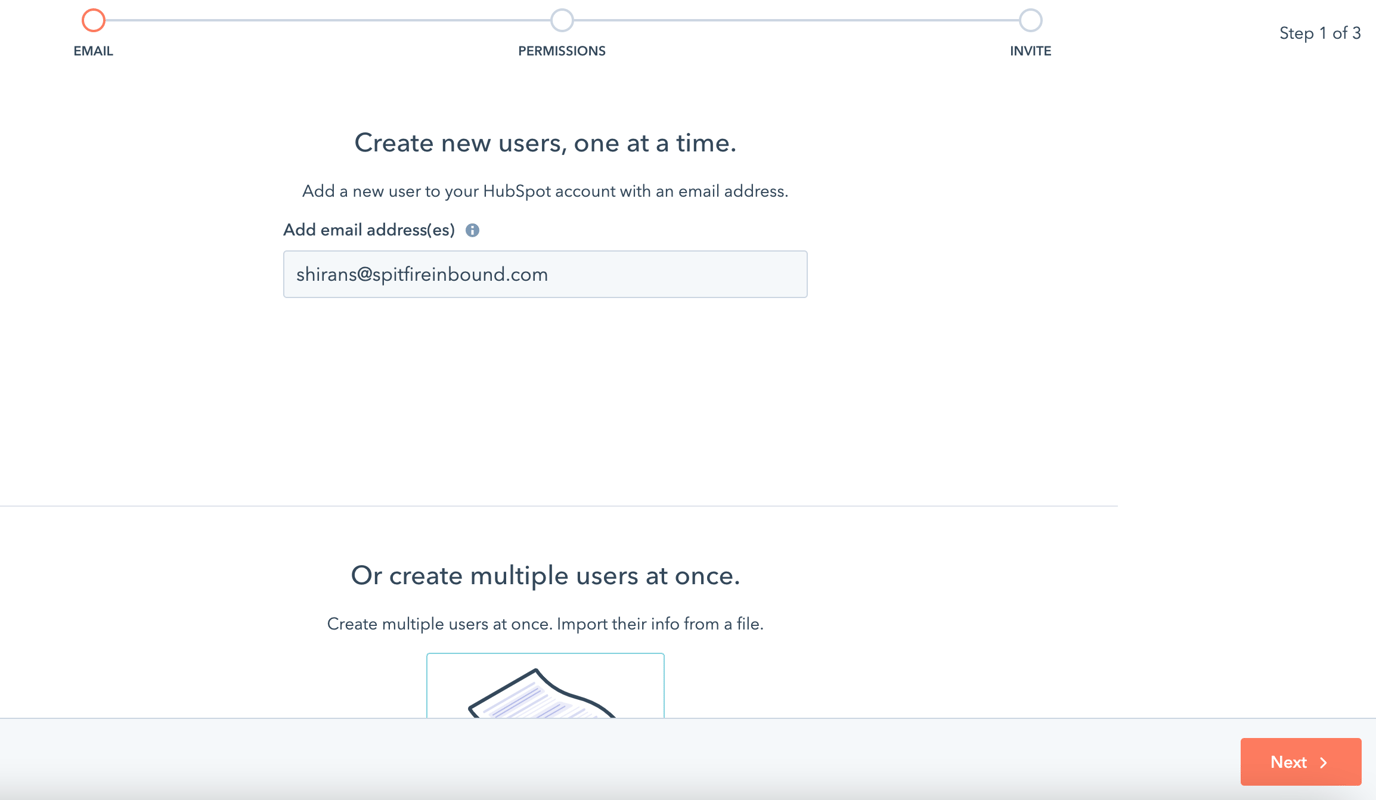This screenshot has height=800, width=1376.
Task: Select the text shirans@spitfireinbound.com in the field
Action: tap(421, 274)
